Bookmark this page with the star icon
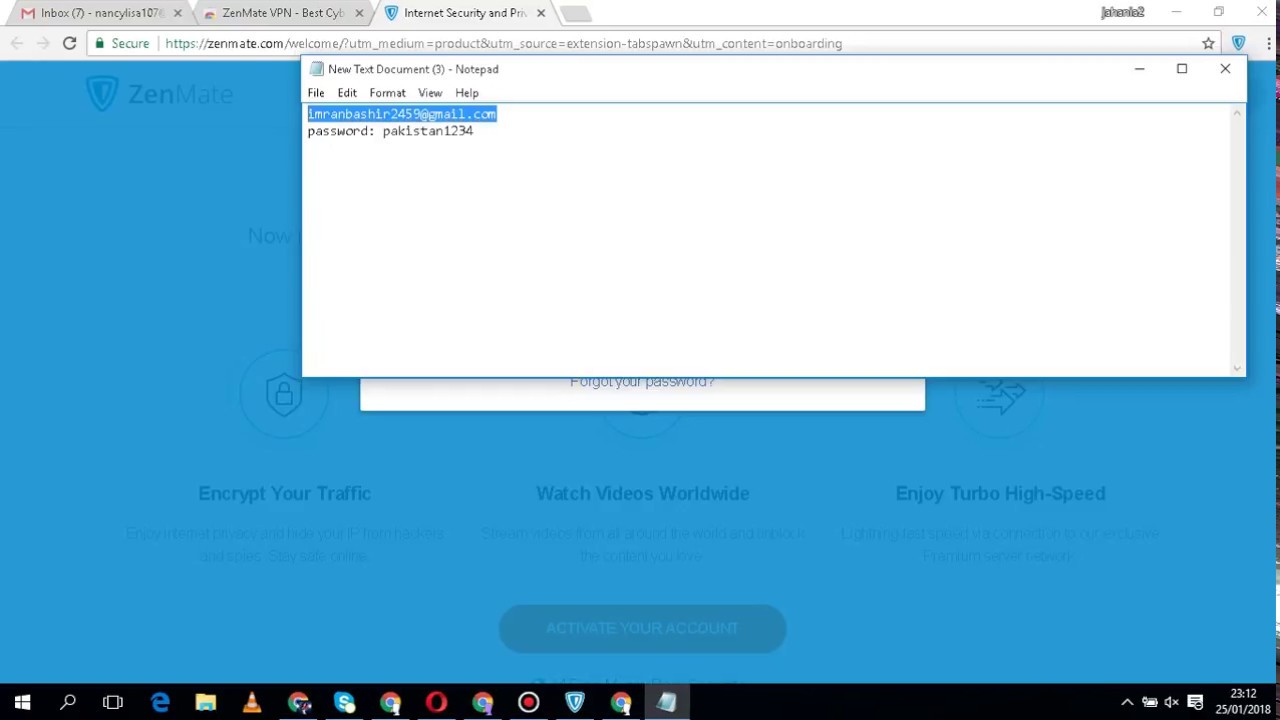The height and width of the screenshot is (720, 1280). (1208, 43)
